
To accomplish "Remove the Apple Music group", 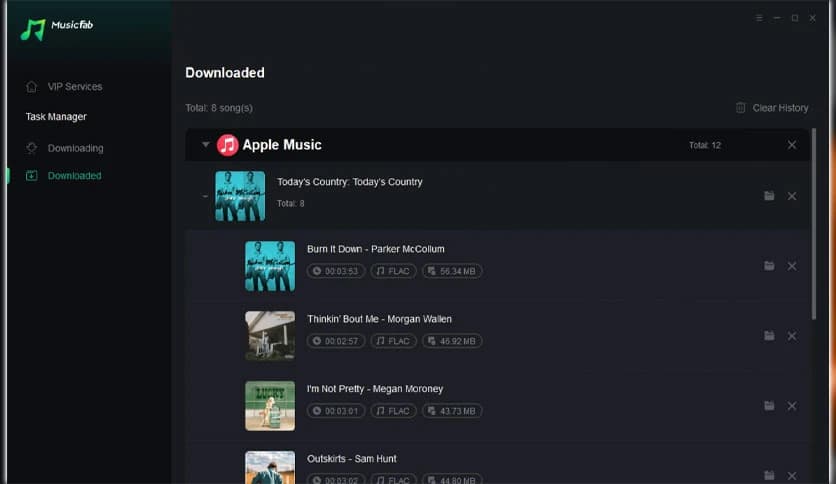I will (792, 145).
